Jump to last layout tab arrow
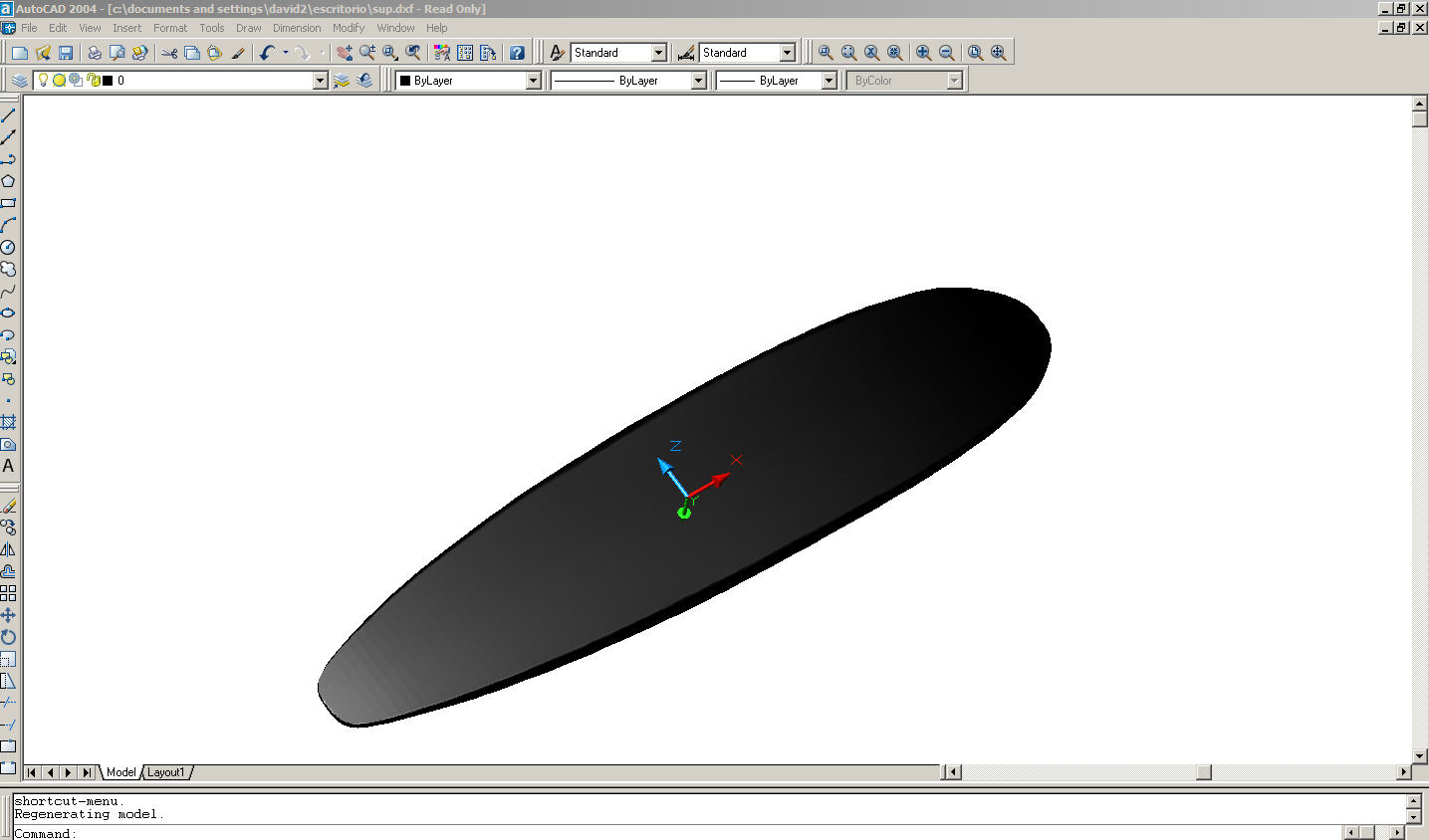This screenshot has width=1429, height=840. pyautogui.click(x=87, y=772)
